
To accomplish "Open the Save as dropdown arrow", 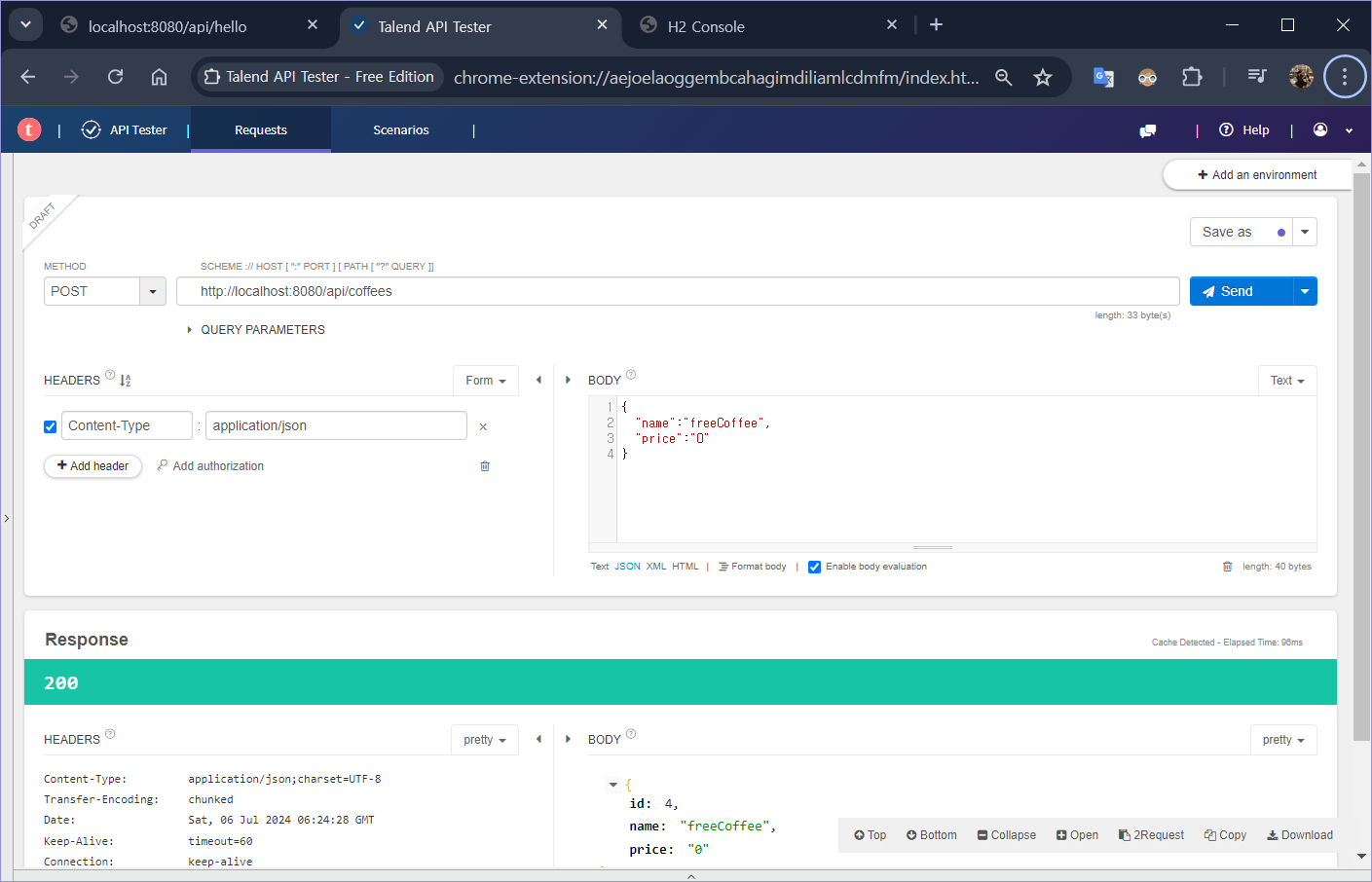I will (1305, 232).
